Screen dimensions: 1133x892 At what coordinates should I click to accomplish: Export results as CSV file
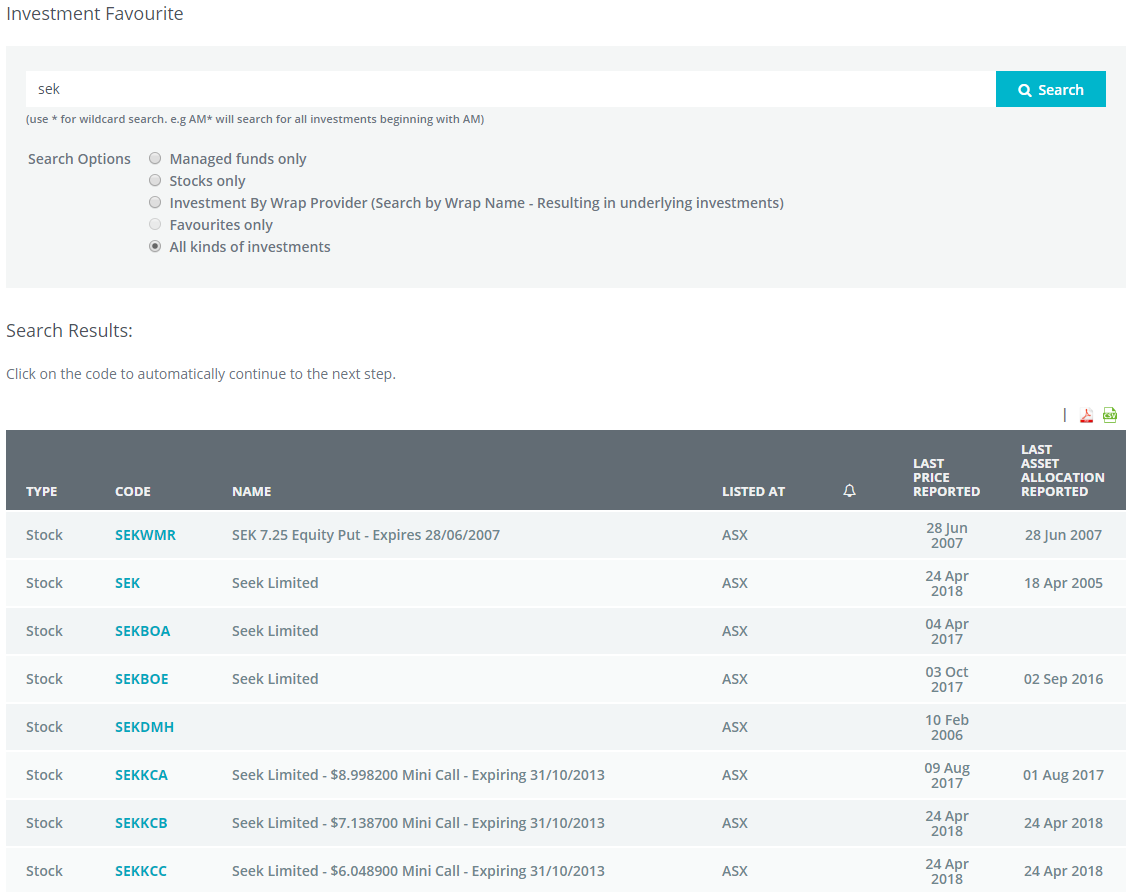coord(1110,415)
